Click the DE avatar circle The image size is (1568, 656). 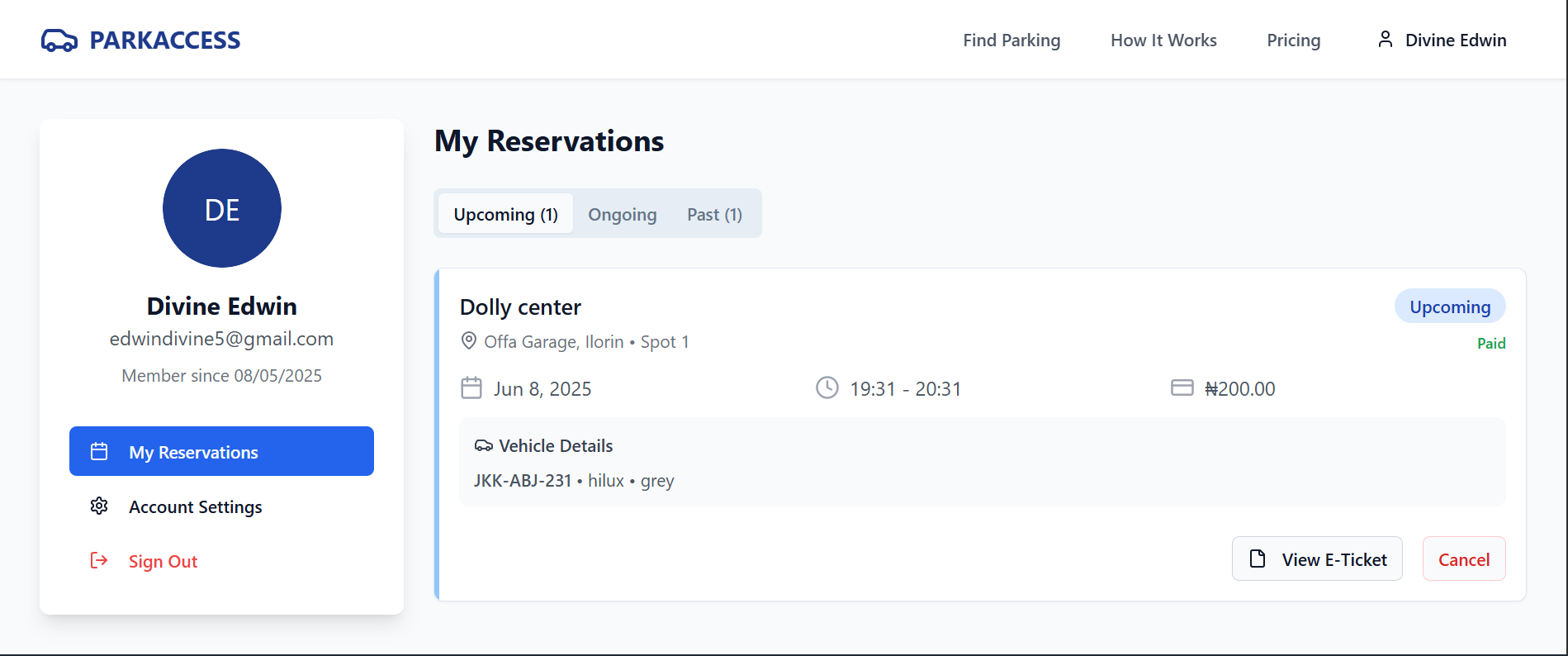pyautogui.click(x=222, y=208)
